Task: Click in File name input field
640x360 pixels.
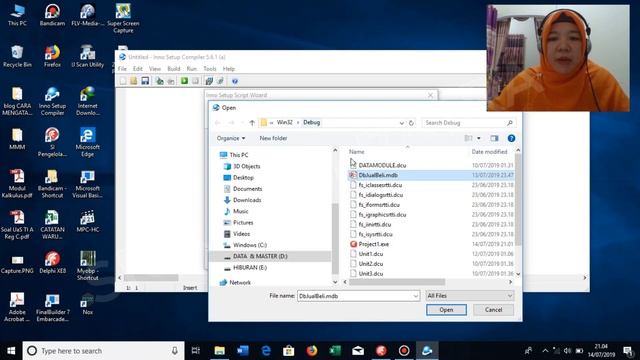Action: (x=354, y=296)
